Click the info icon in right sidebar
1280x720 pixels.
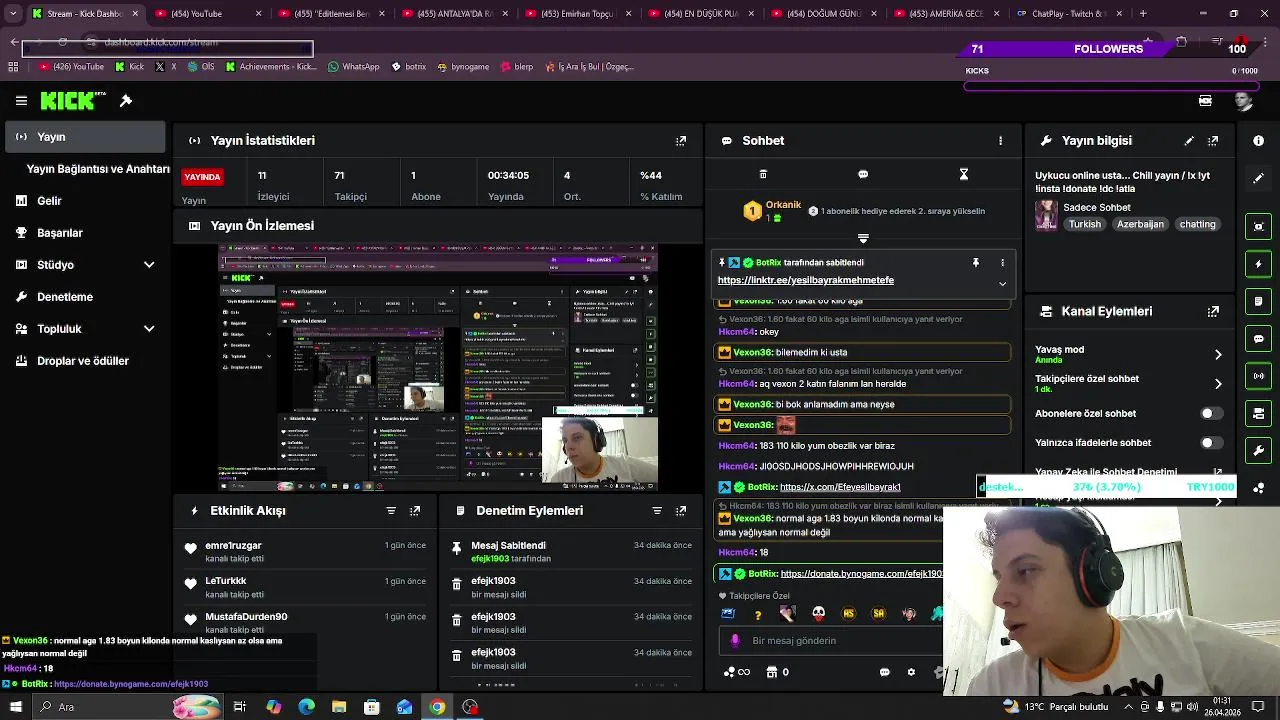coord(1259,141)
